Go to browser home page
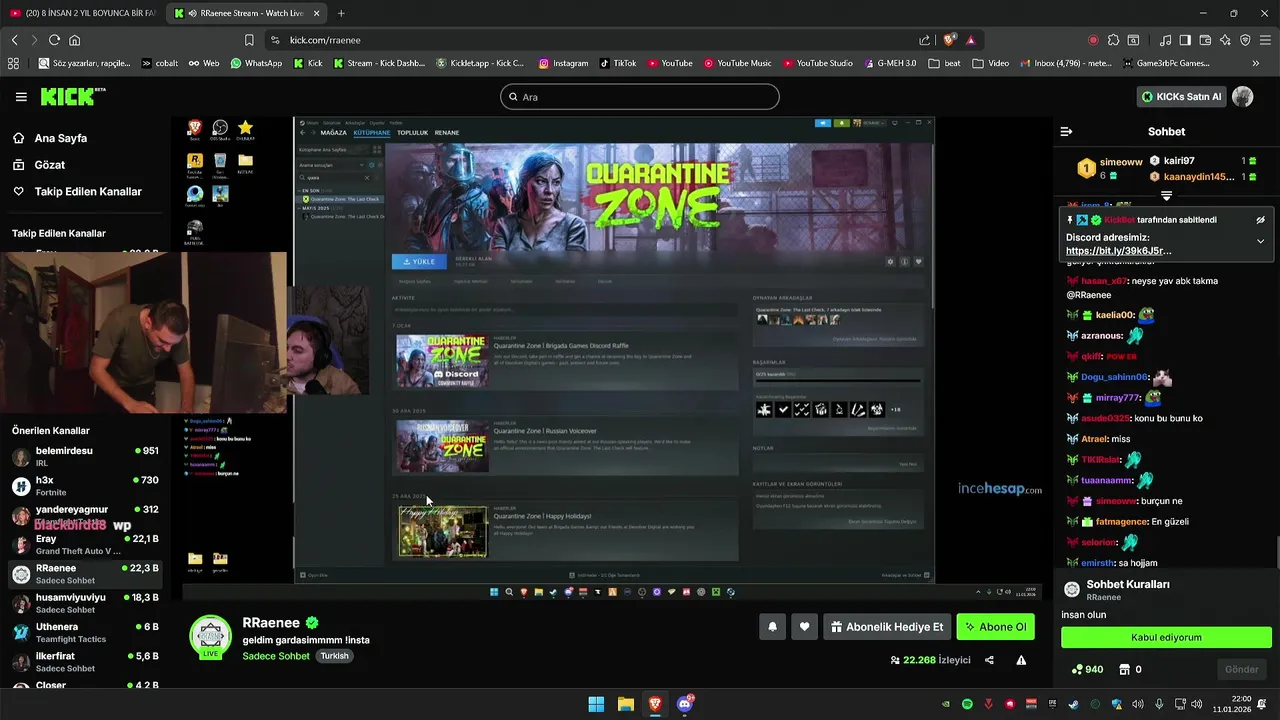Image resolution: width=1280 pixels, height=720 pixels. (74, 40)
